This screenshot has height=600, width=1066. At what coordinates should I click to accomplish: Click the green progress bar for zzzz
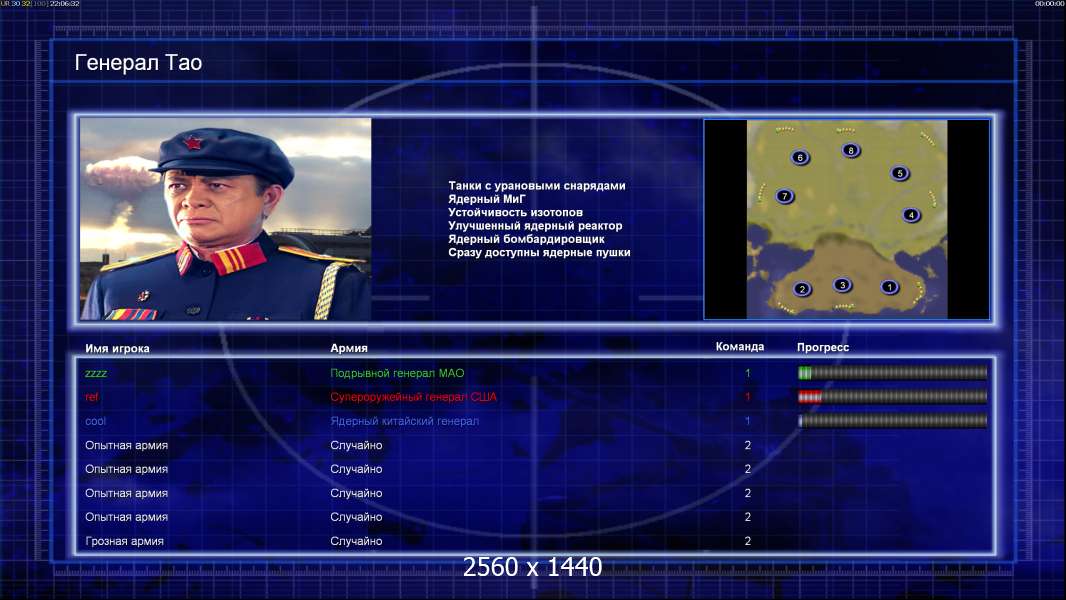click(892, 372)
